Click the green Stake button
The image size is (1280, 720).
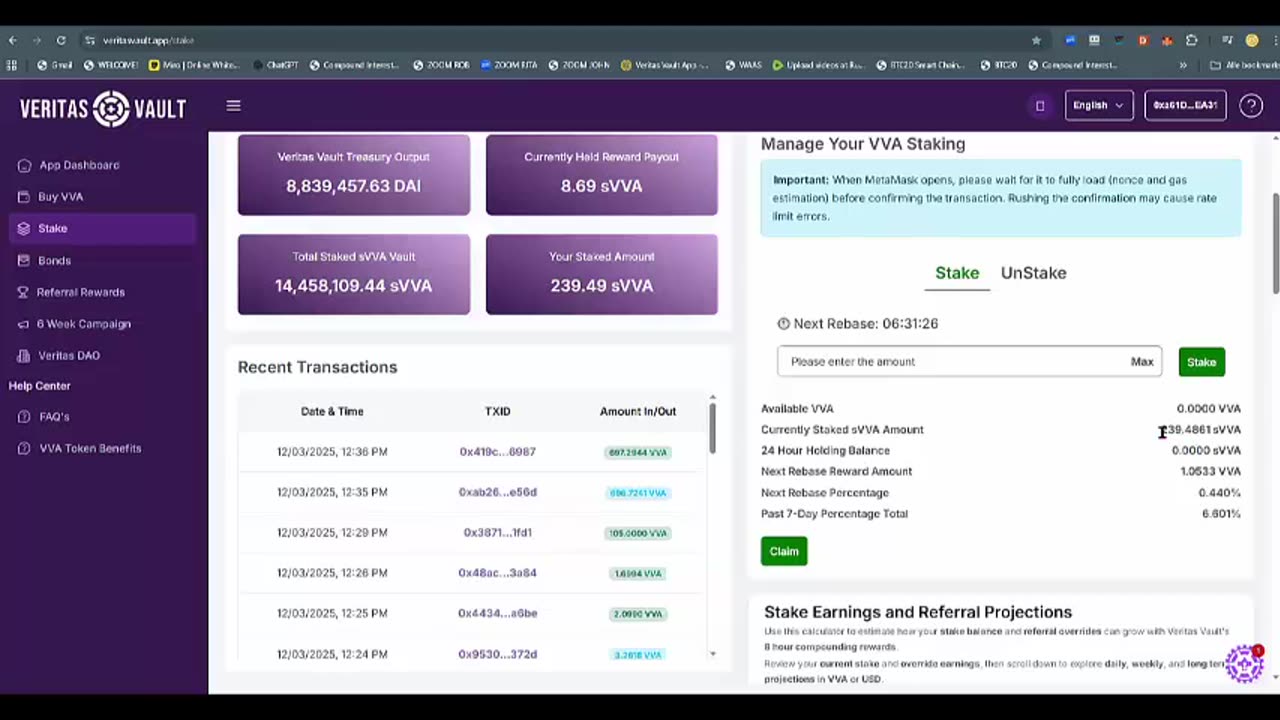coord(1201,362)
